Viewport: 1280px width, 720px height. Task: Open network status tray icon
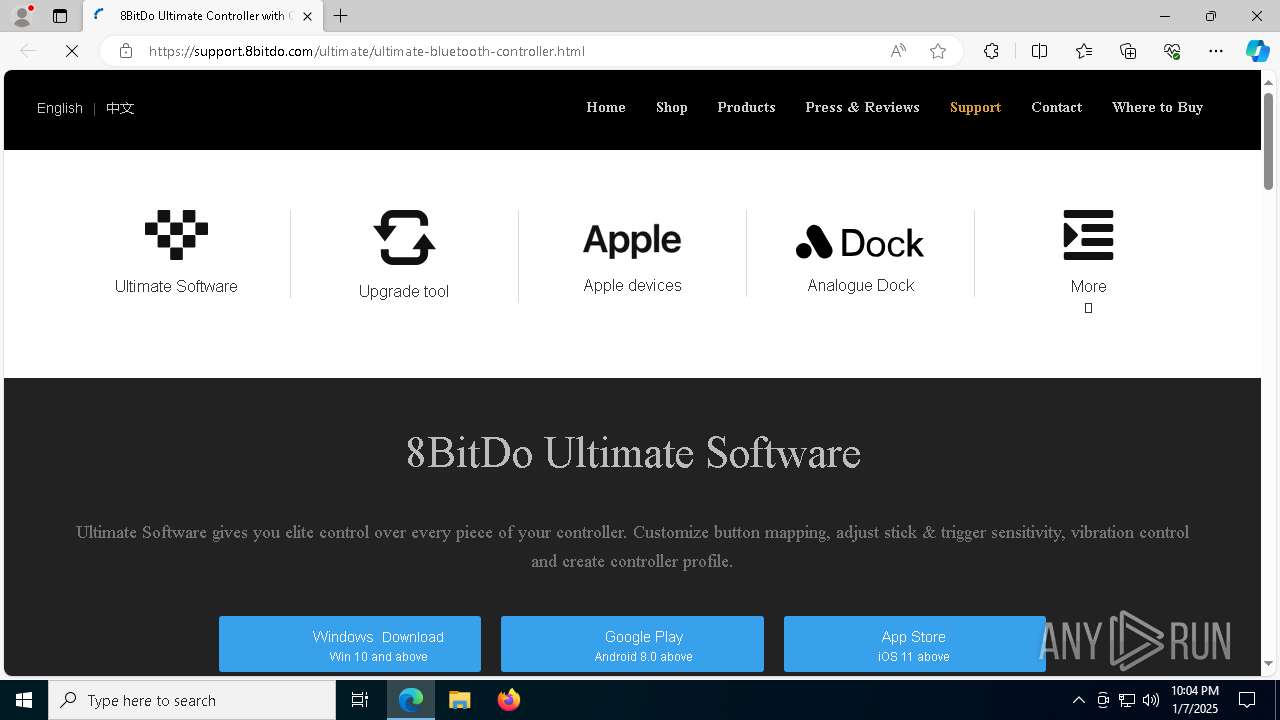1127,700
